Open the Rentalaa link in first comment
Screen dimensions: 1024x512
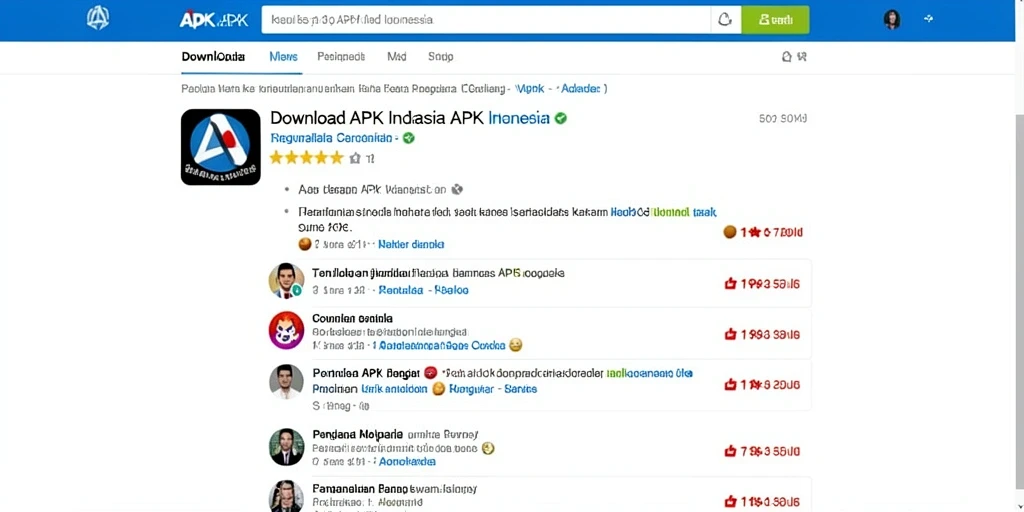coord(401,290)
